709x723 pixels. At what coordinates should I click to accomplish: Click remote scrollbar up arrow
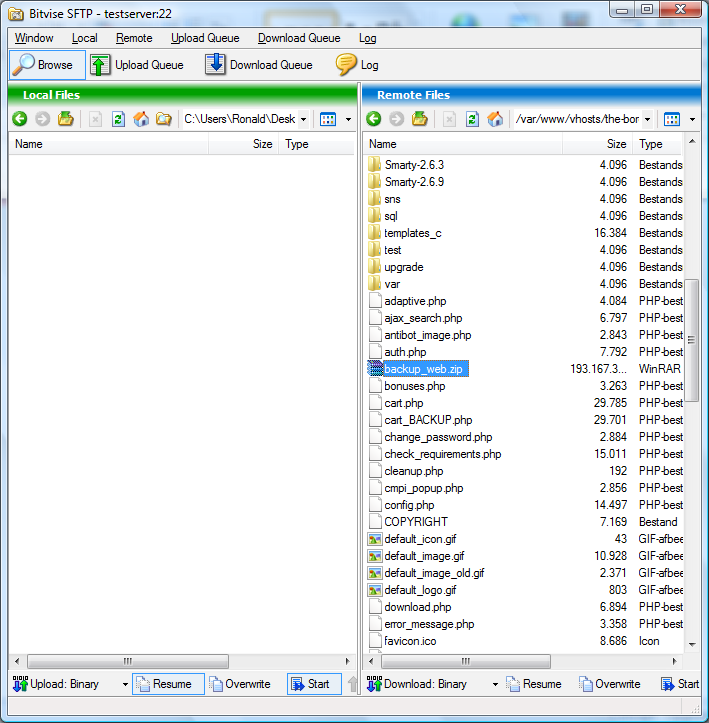click(x=692, y=142)
